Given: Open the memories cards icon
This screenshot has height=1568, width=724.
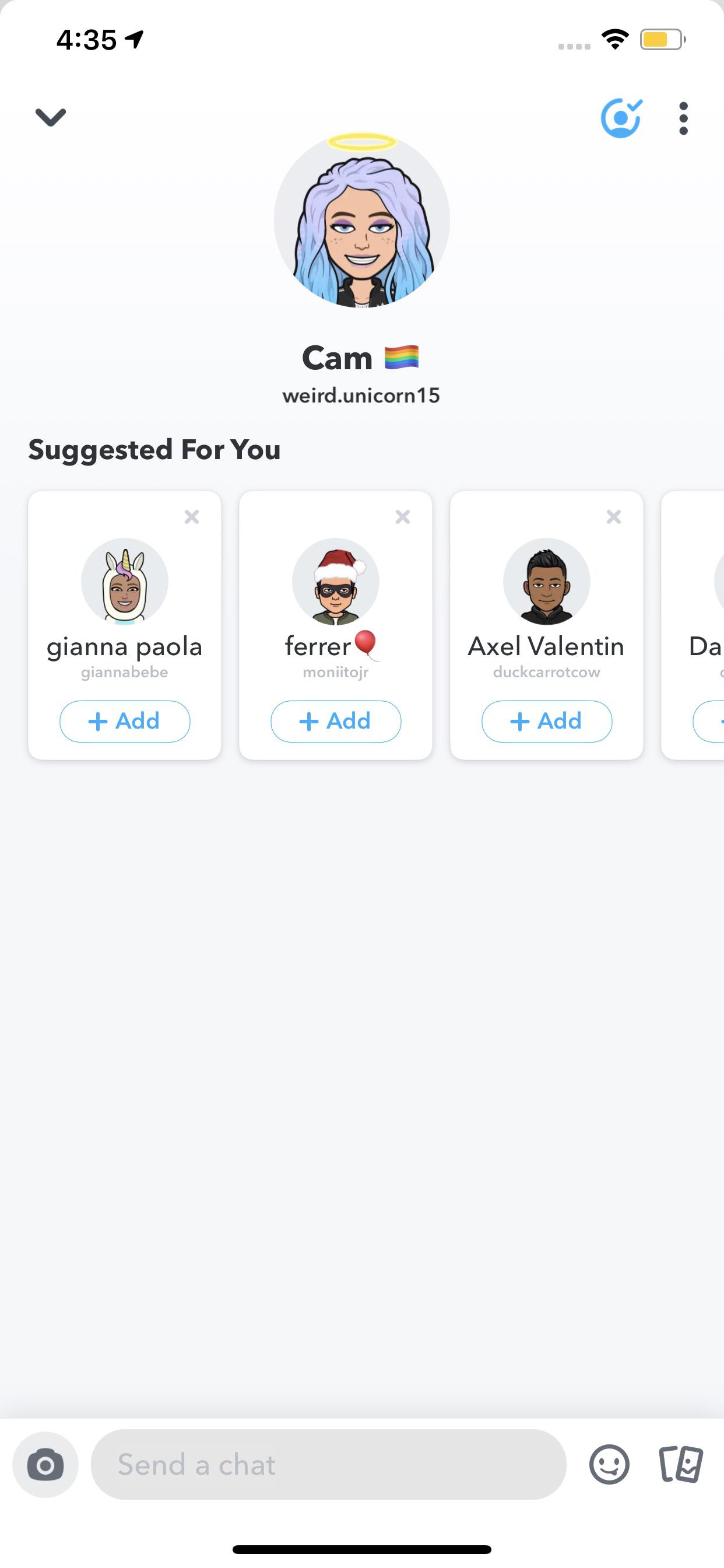Looking at the screenshot, I should click(x=681, y=1465).
